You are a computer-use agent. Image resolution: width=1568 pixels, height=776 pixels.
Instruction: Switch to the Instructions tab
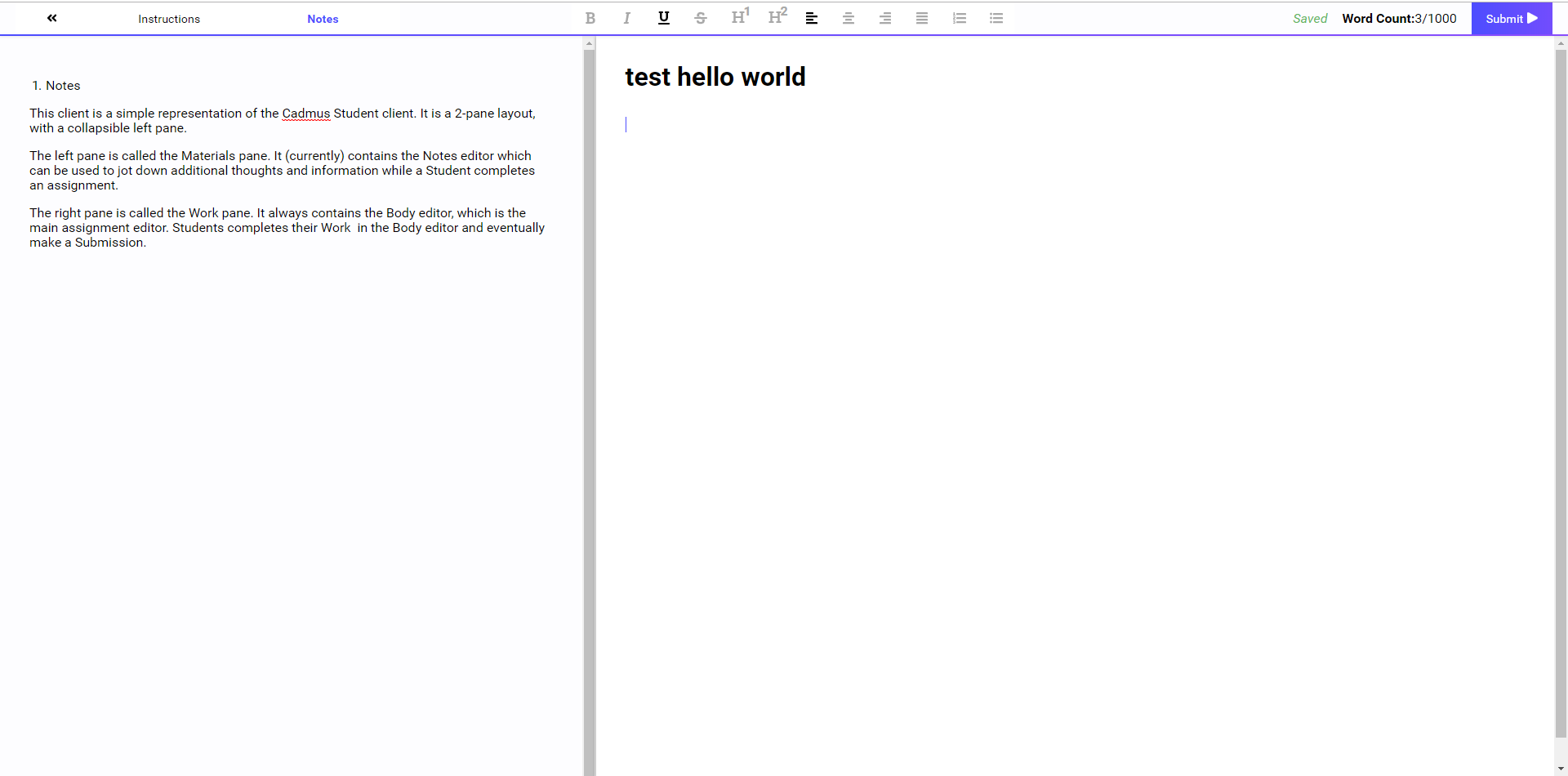[x=168, y=19]
